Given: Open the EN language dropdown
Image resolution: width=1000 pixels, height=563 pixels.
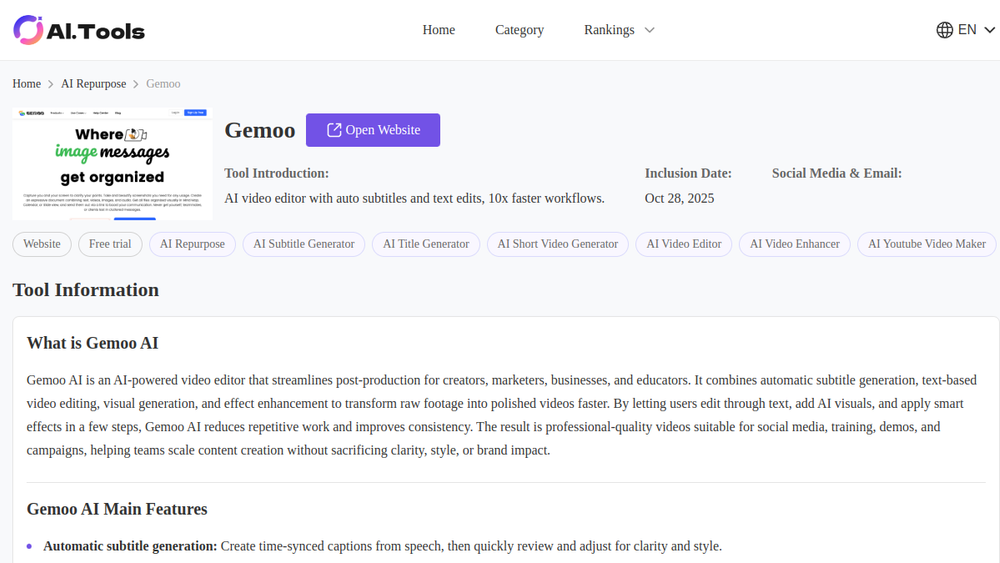Looking at the screenshot, I should (966, 30).
